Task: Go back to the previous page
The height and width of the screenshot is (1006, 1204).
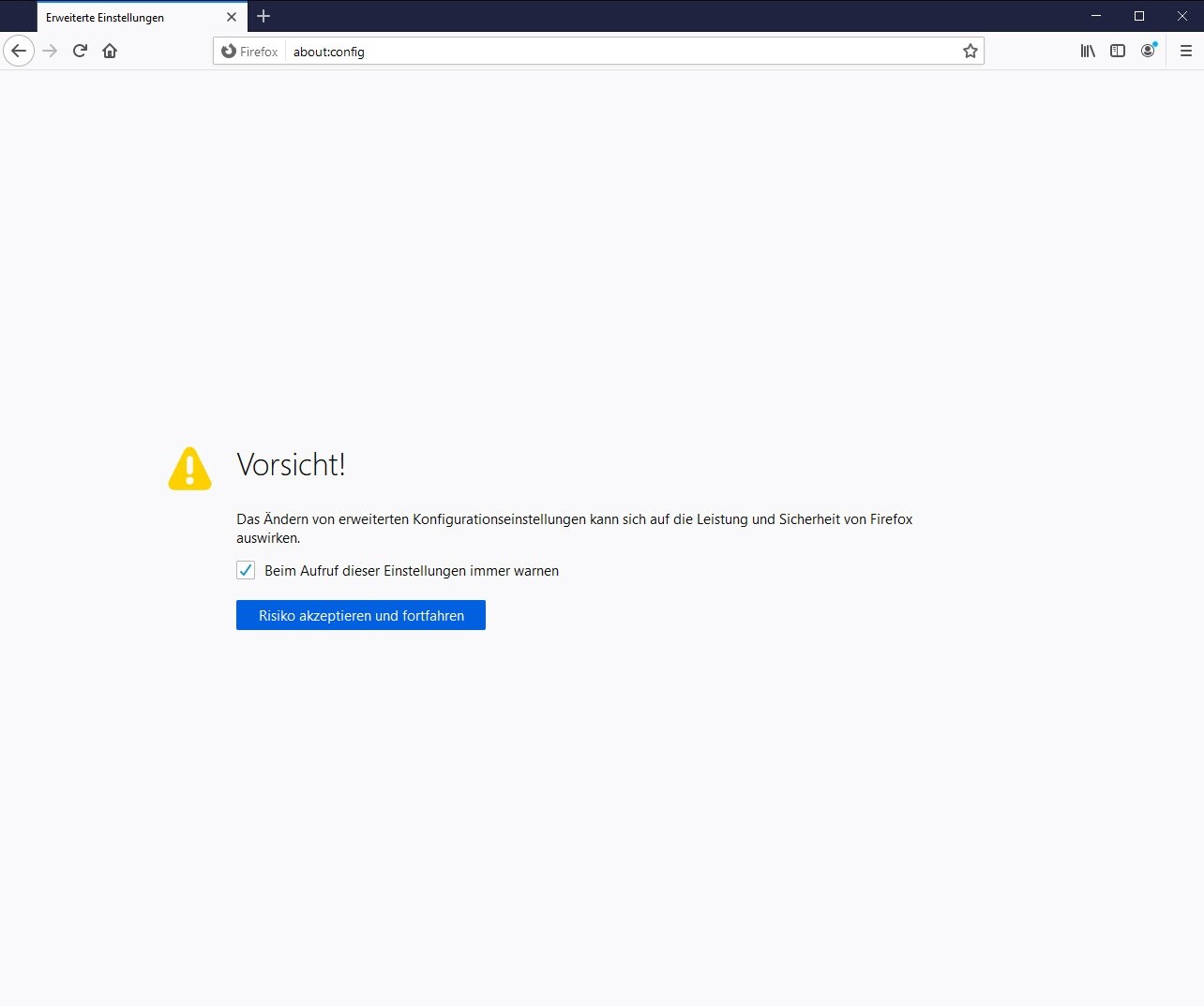Action: coord(19,51)
